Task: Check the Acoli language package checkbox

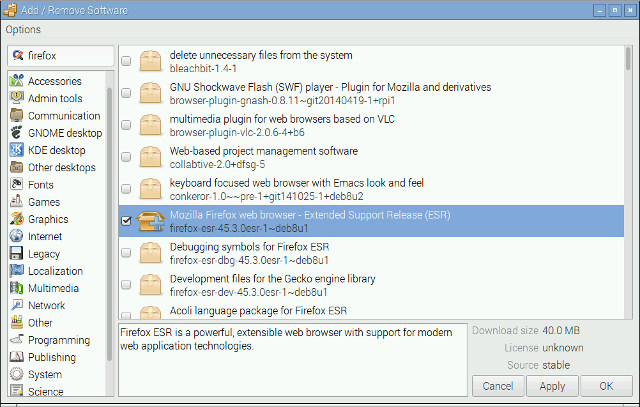Action: coord(126,316)
